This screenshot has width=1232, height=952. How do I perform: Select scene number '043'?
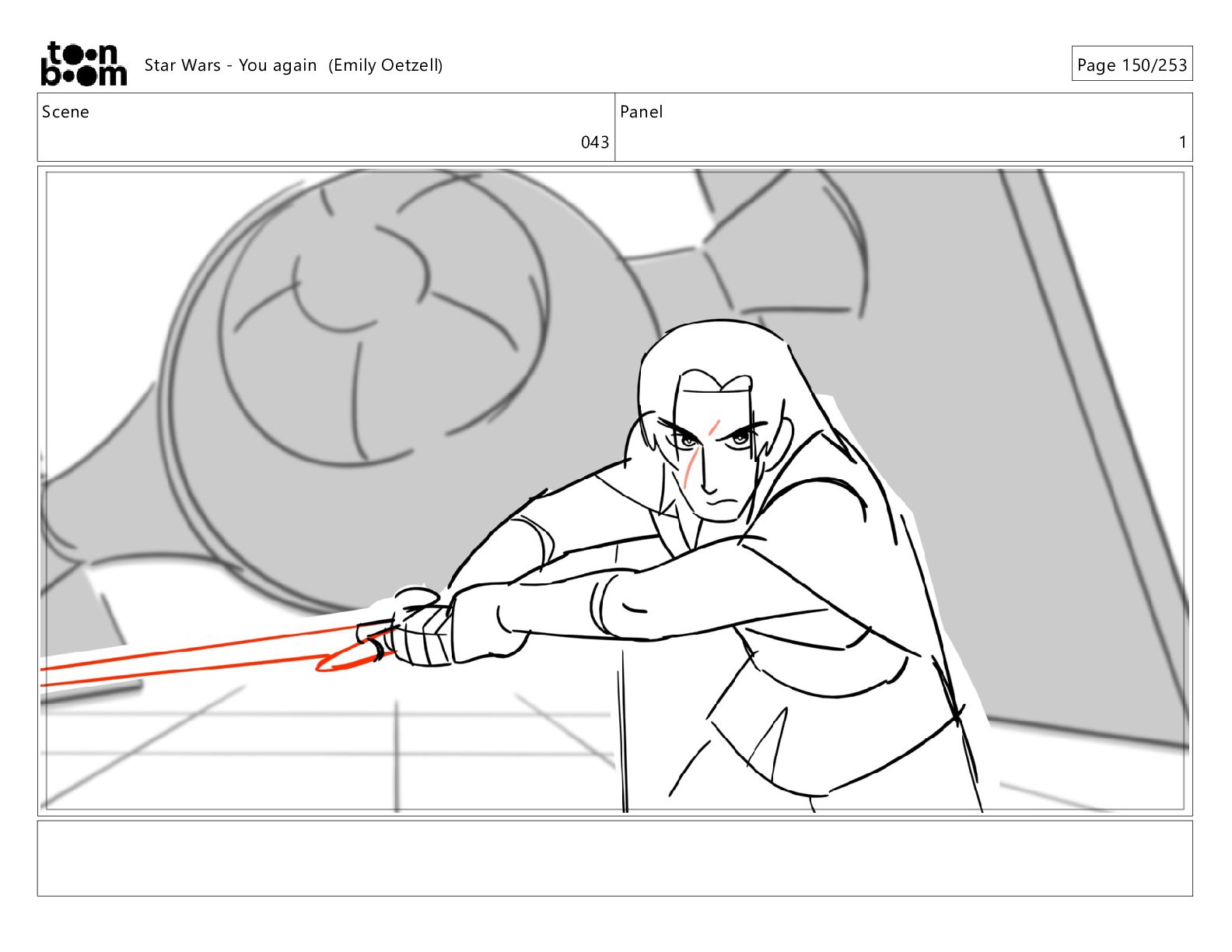[x=595, y=142]
